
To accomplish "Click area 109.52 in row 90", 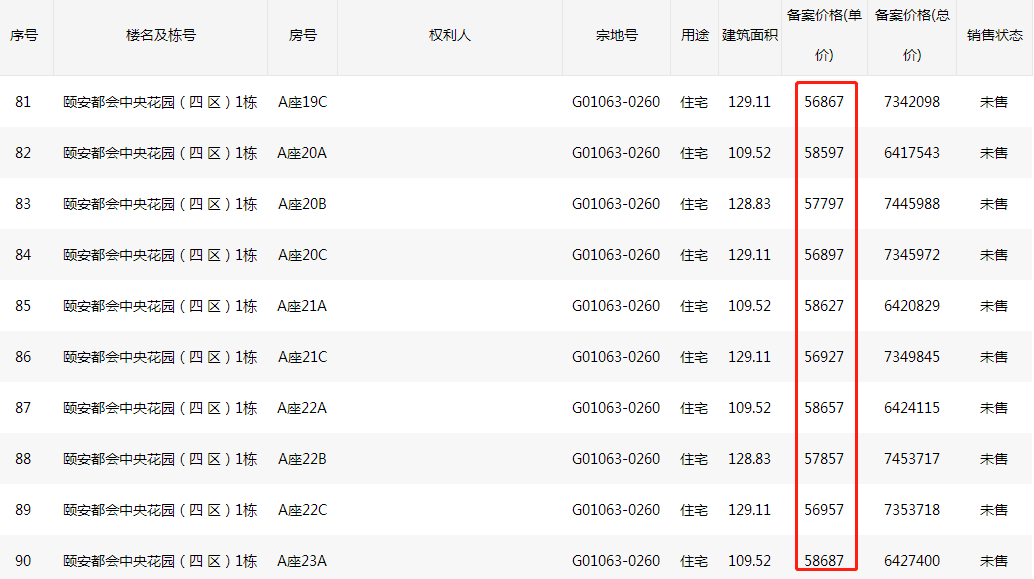I will point(749,561).
